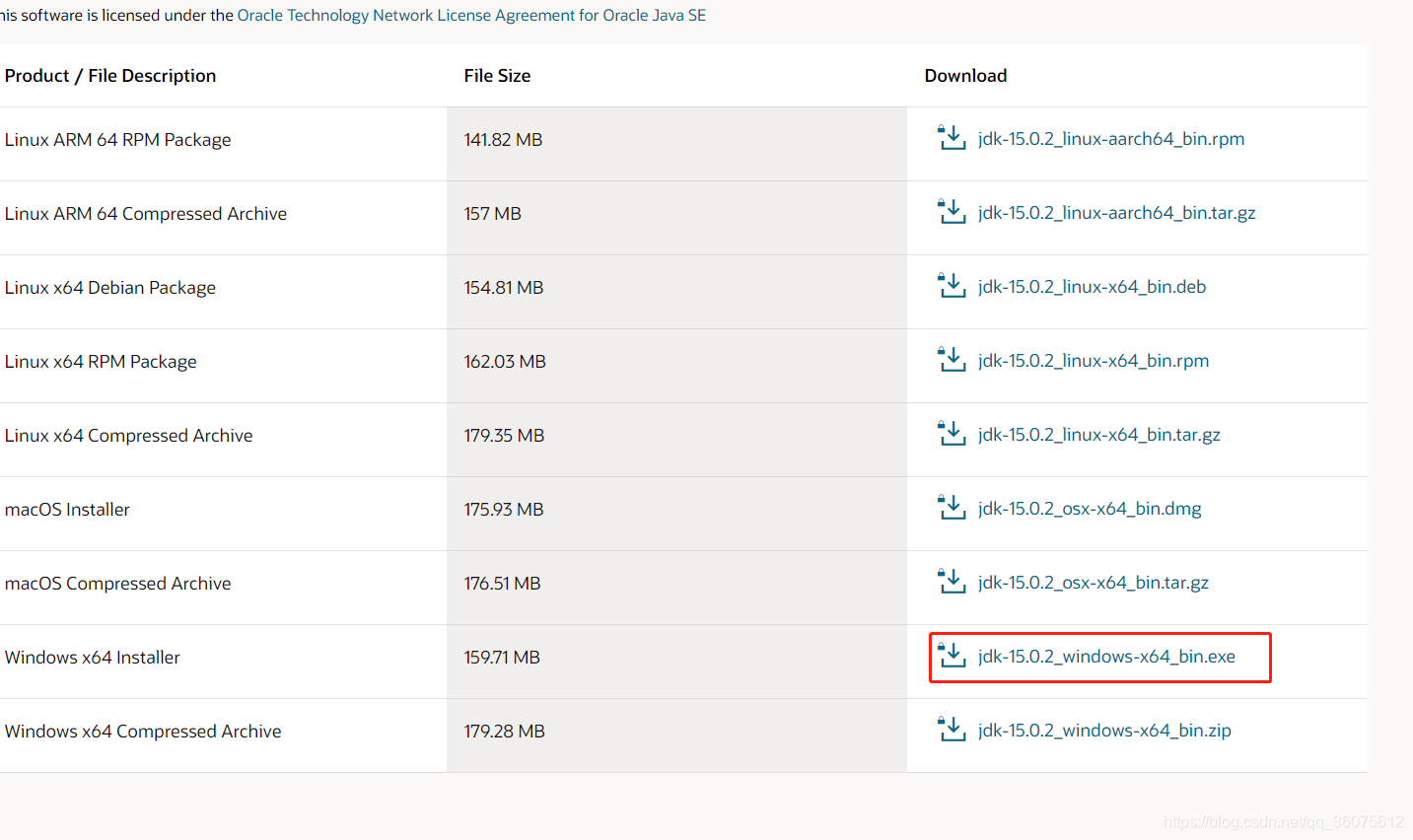
Task: Click download icon for jdk-15.0.2_linux-aarch64_bin.rpm
Action: point(952,138)
